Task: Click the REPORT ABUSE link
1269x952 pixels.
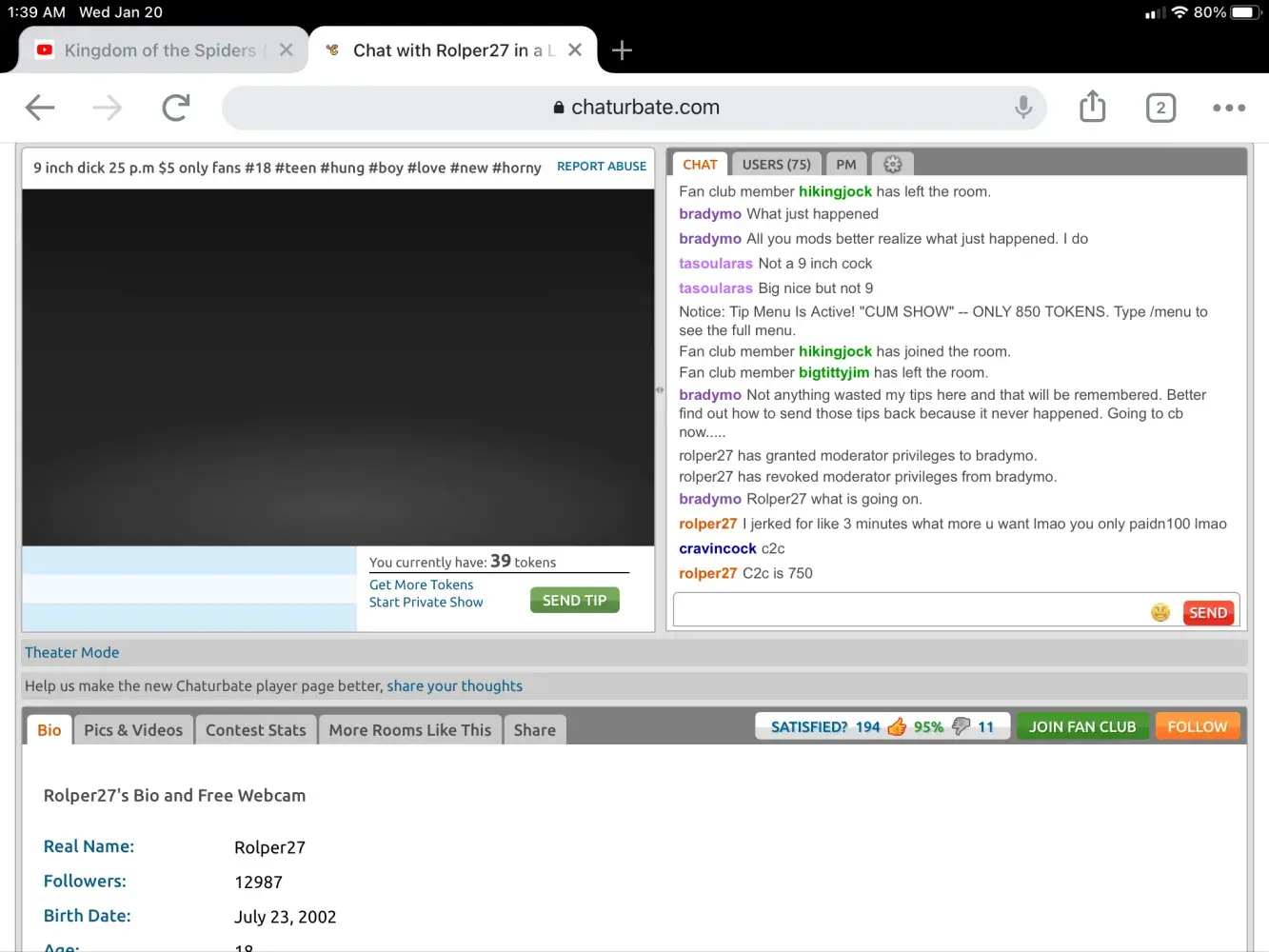Action: pos(601,167)
